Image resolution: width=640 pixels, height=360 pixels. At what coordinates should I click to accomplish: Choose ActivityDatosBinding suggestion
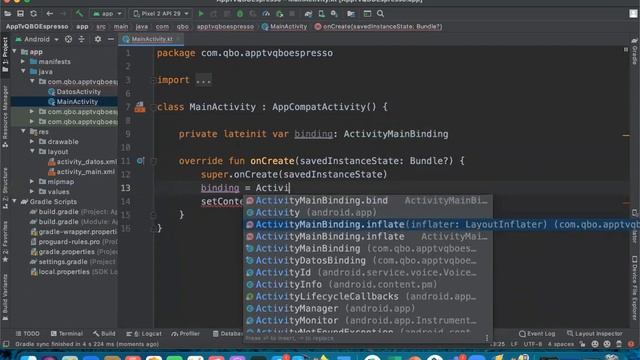[x=367, y=260]
